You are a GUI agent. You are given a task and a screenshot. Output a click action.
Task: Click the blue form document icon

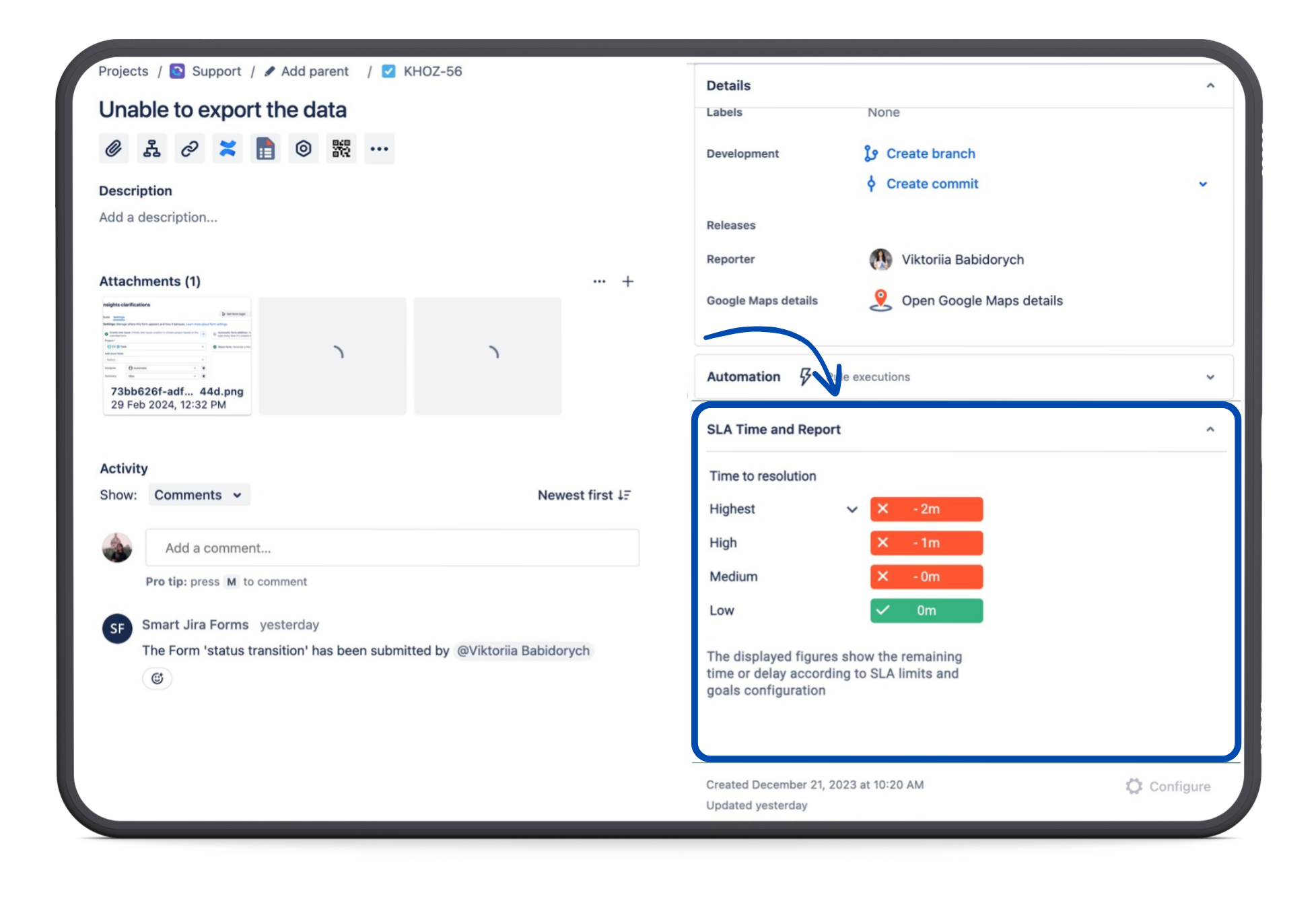[266, 149]
